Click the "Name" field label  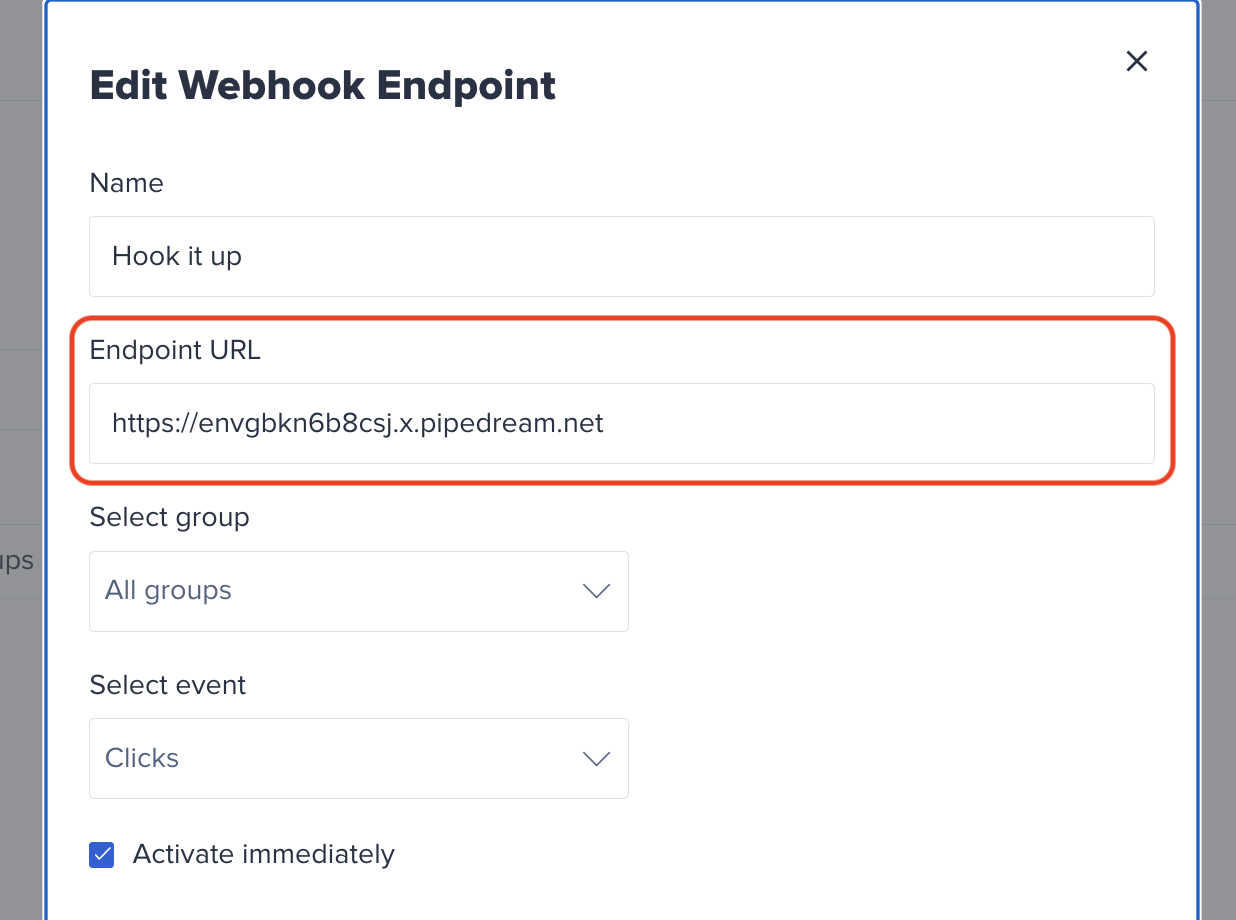(126, 183)
